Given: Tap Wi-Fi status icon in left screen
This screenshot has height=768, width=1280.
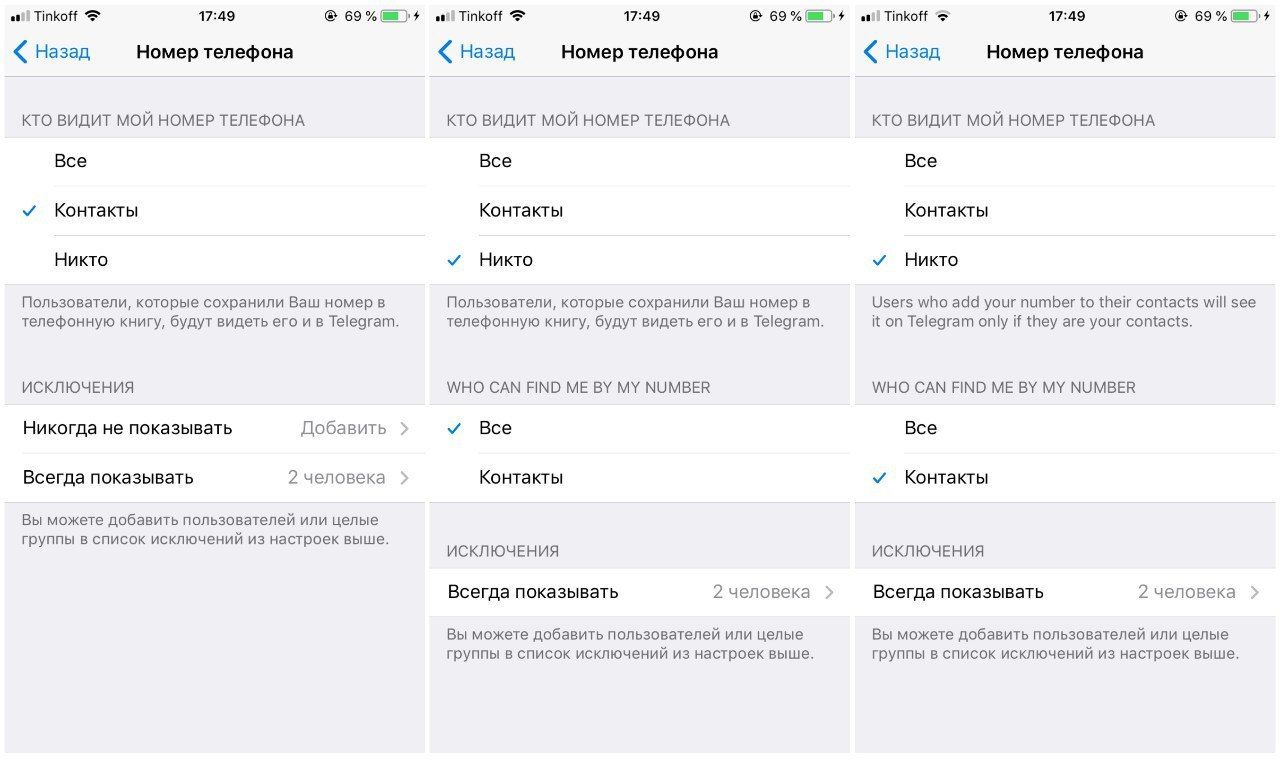Looking at the screenshot, I should pyautogui.click(x=93, y=16).
